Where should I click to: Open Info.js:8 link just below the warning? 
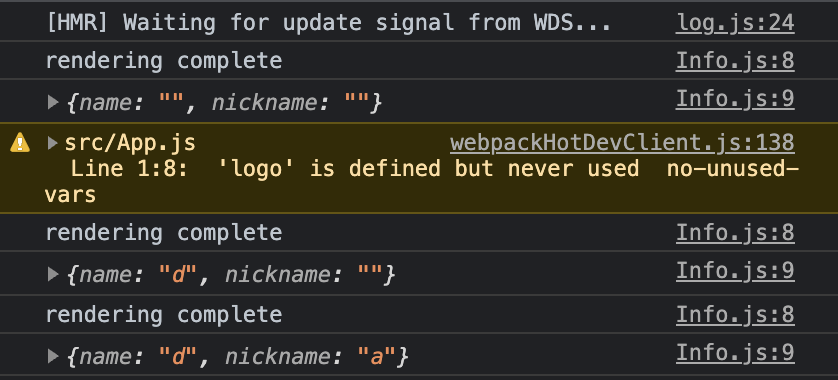(x=735, y=233)
